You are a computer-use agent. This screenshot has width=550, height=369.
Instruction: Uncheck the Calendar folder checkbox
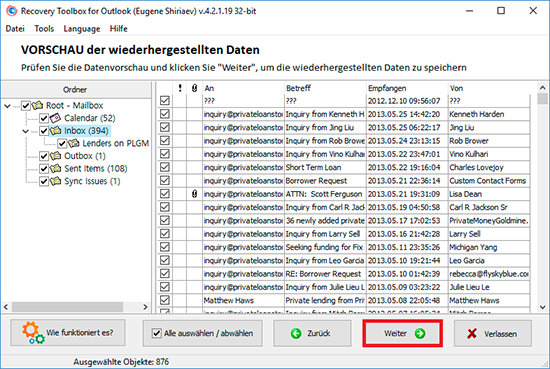pos(44,118)
